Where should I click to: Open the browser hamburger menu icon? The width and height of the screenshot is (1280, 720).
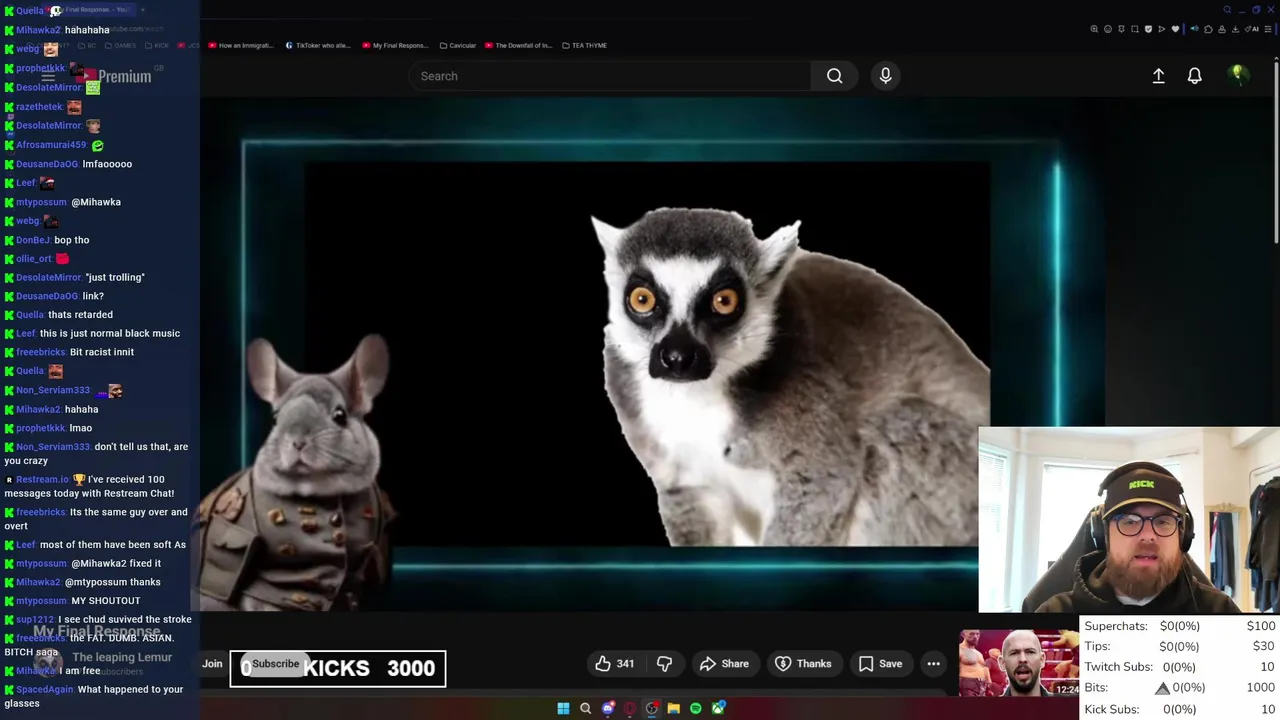[1267, 29]
